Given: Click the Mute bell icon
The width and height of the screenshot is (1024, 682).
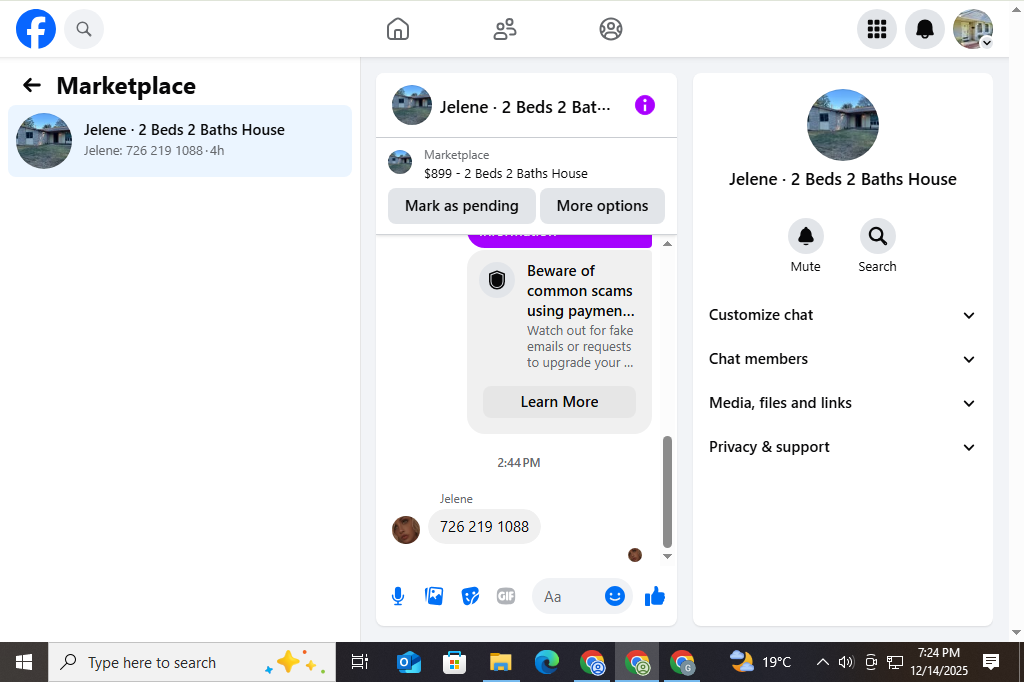Looking at the screenshot, I should (805, 236).
